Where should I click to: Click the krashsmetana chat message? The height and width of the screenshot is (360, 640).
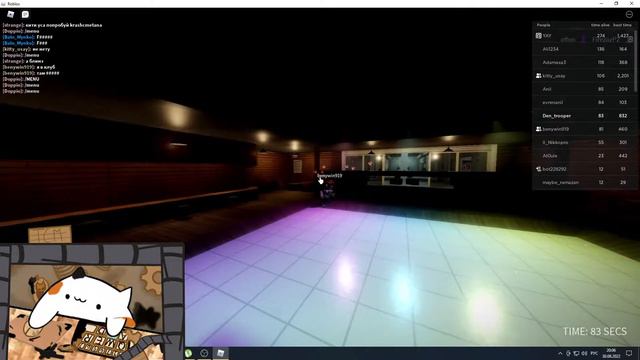pyautogui.click(x=52, y=25)
